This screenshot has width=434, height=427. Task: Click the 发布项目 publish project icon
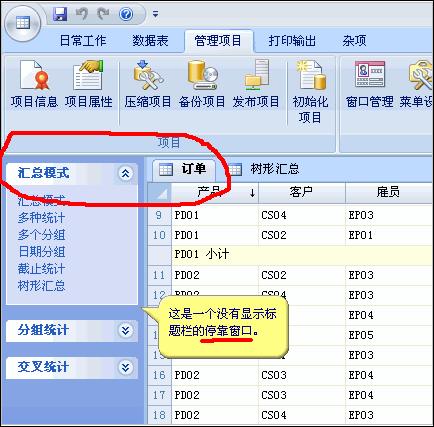[x=256, y=84]
